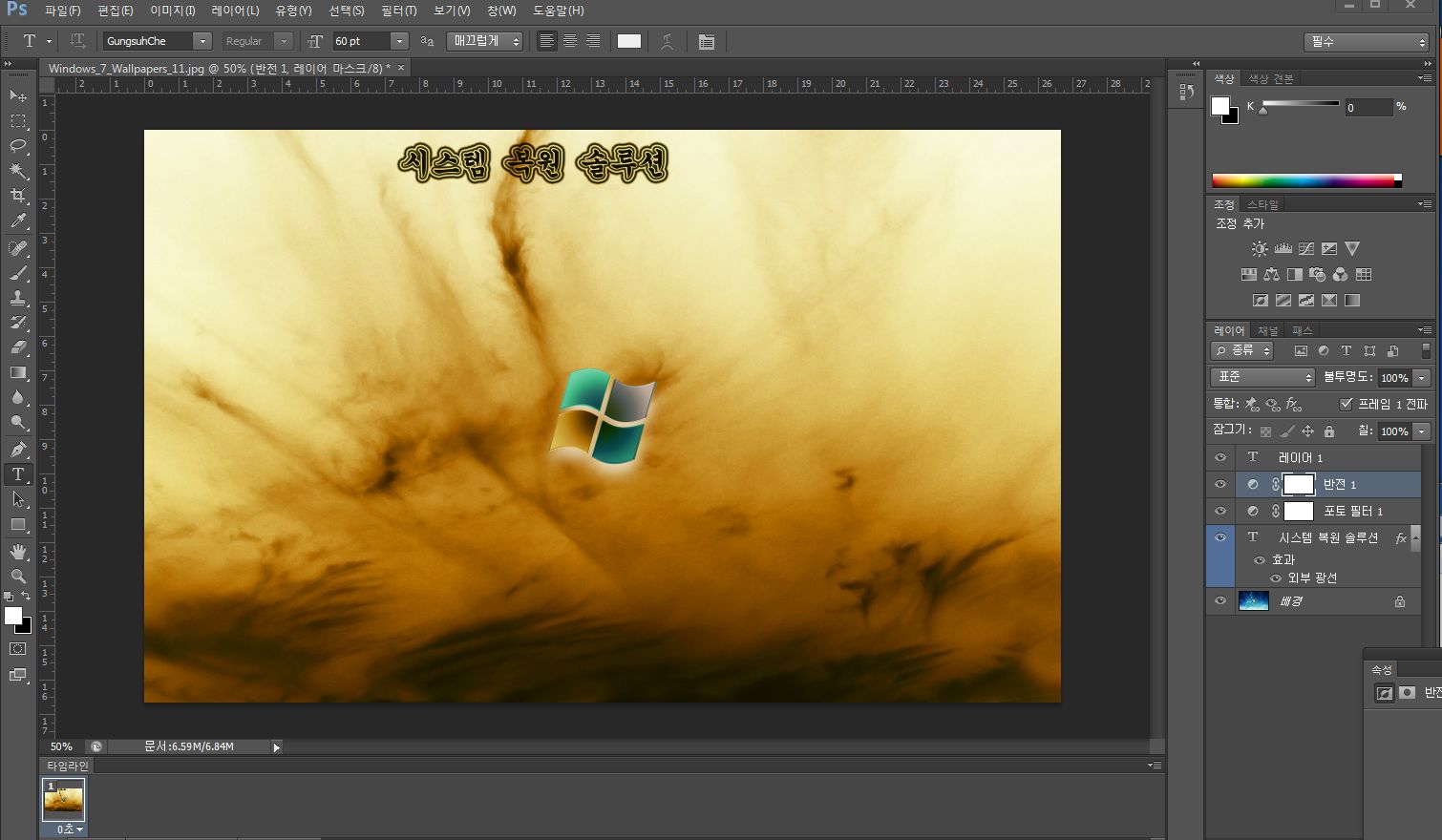Viewport: 1442px width, 840px height.
Task: Select the Crop tool
Action: 18,196
